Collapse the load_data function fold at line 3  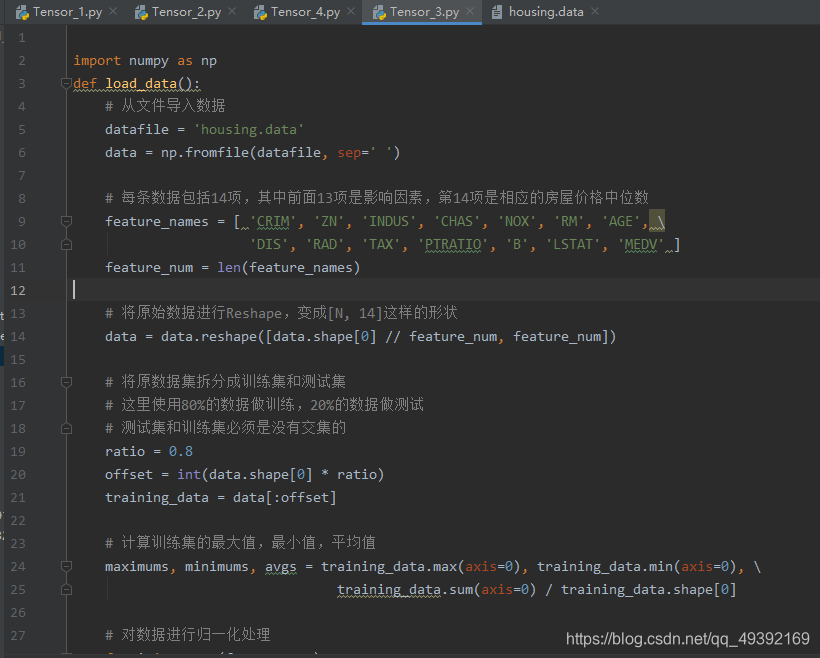click(x=66, y=83)
